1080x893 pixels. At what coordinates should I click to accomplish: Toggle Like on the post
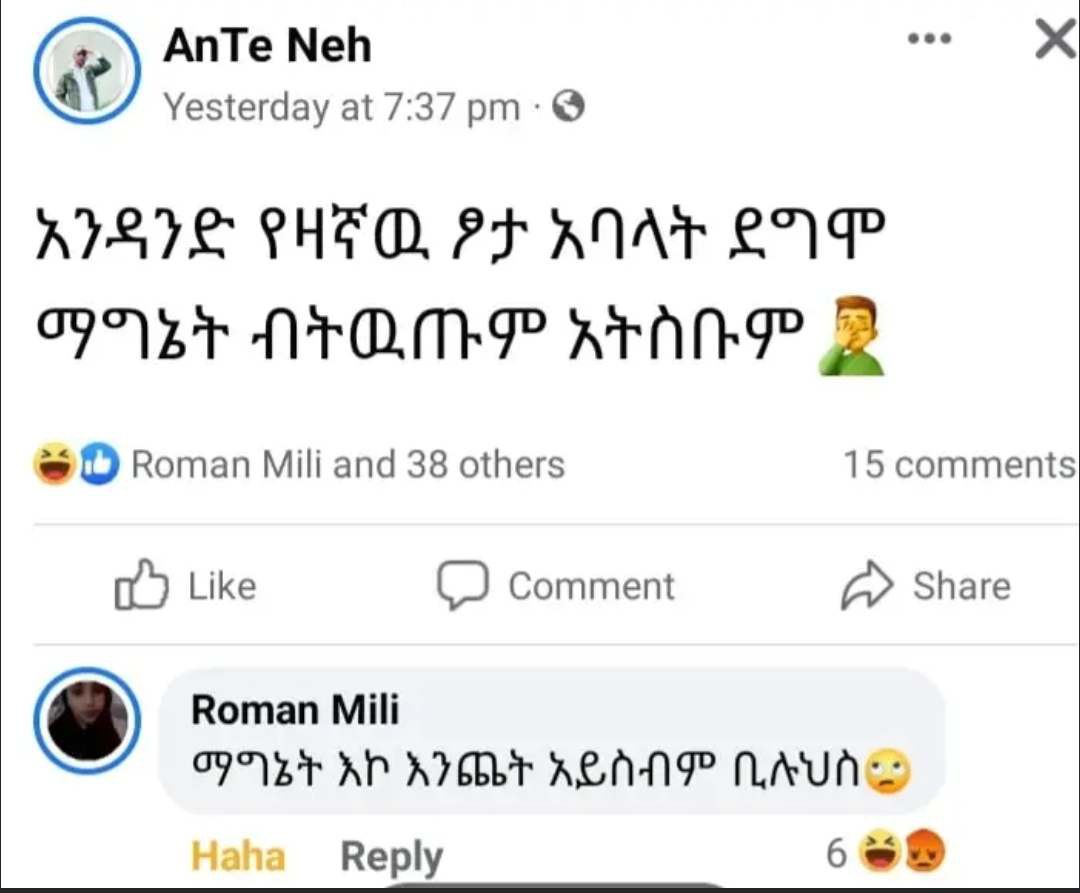click(185, 585)
